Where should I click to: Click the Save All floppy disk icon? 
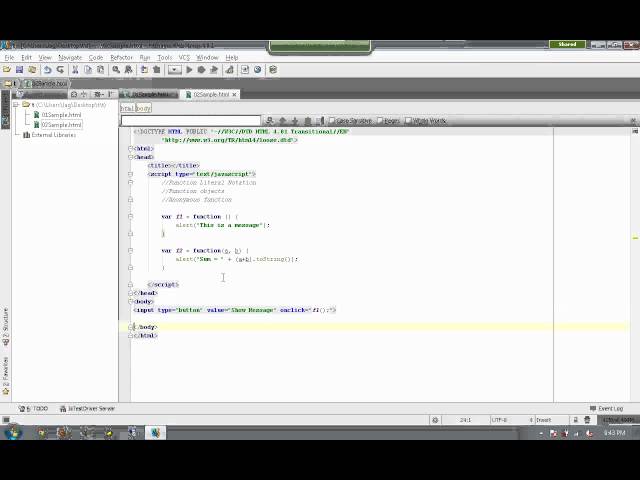(20, 70)
